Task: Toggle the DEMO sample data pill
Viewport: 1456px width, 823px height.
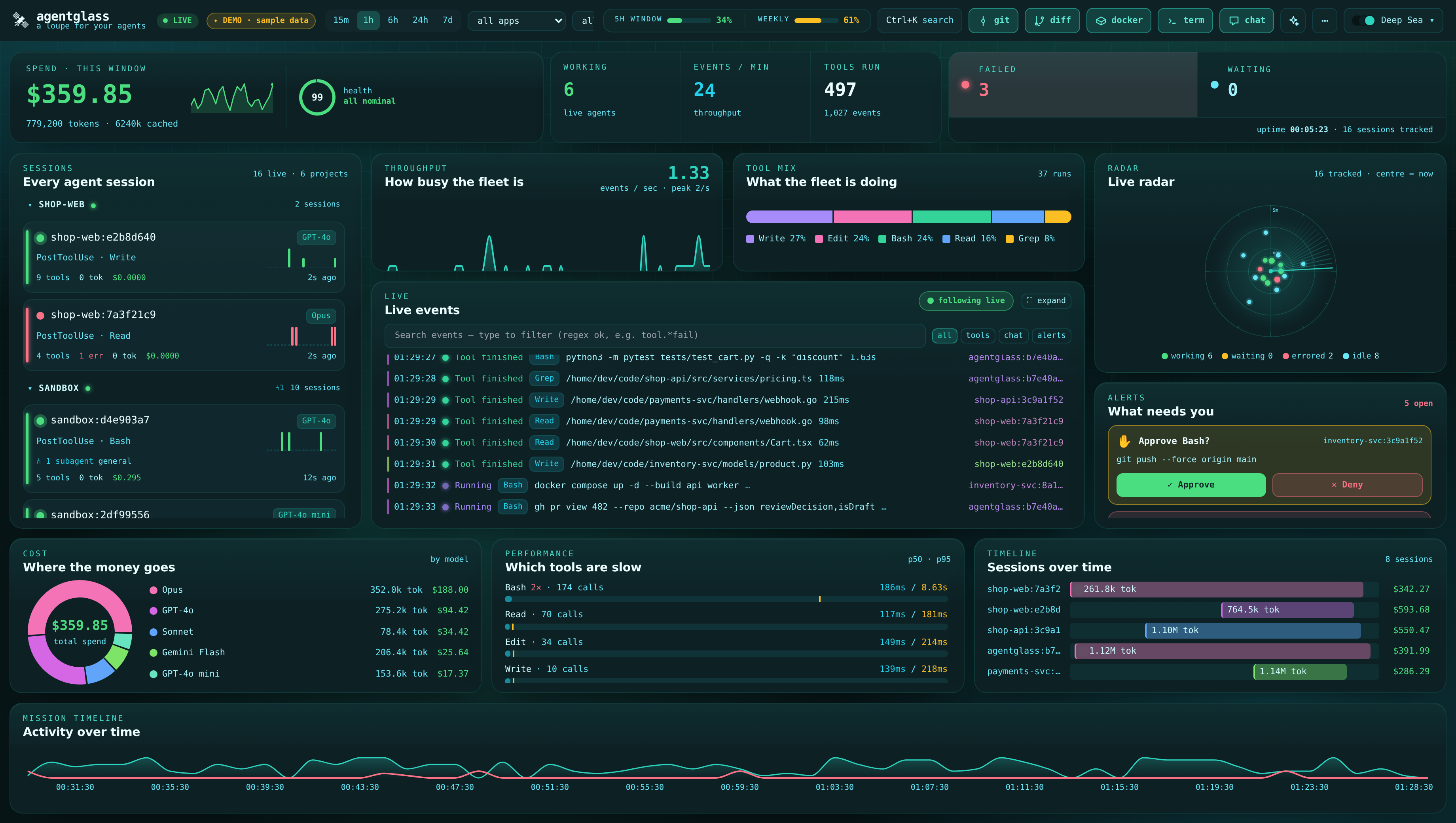Action: tap(261, 20)
